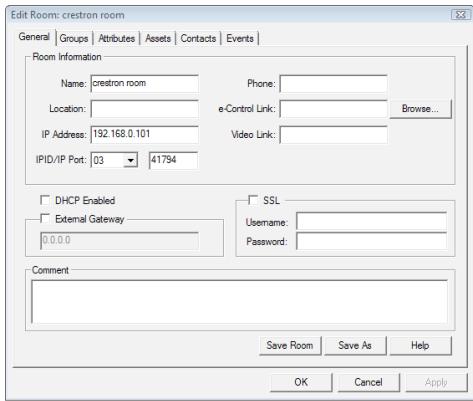Choose the Save As button

click(x=355, y=345)
